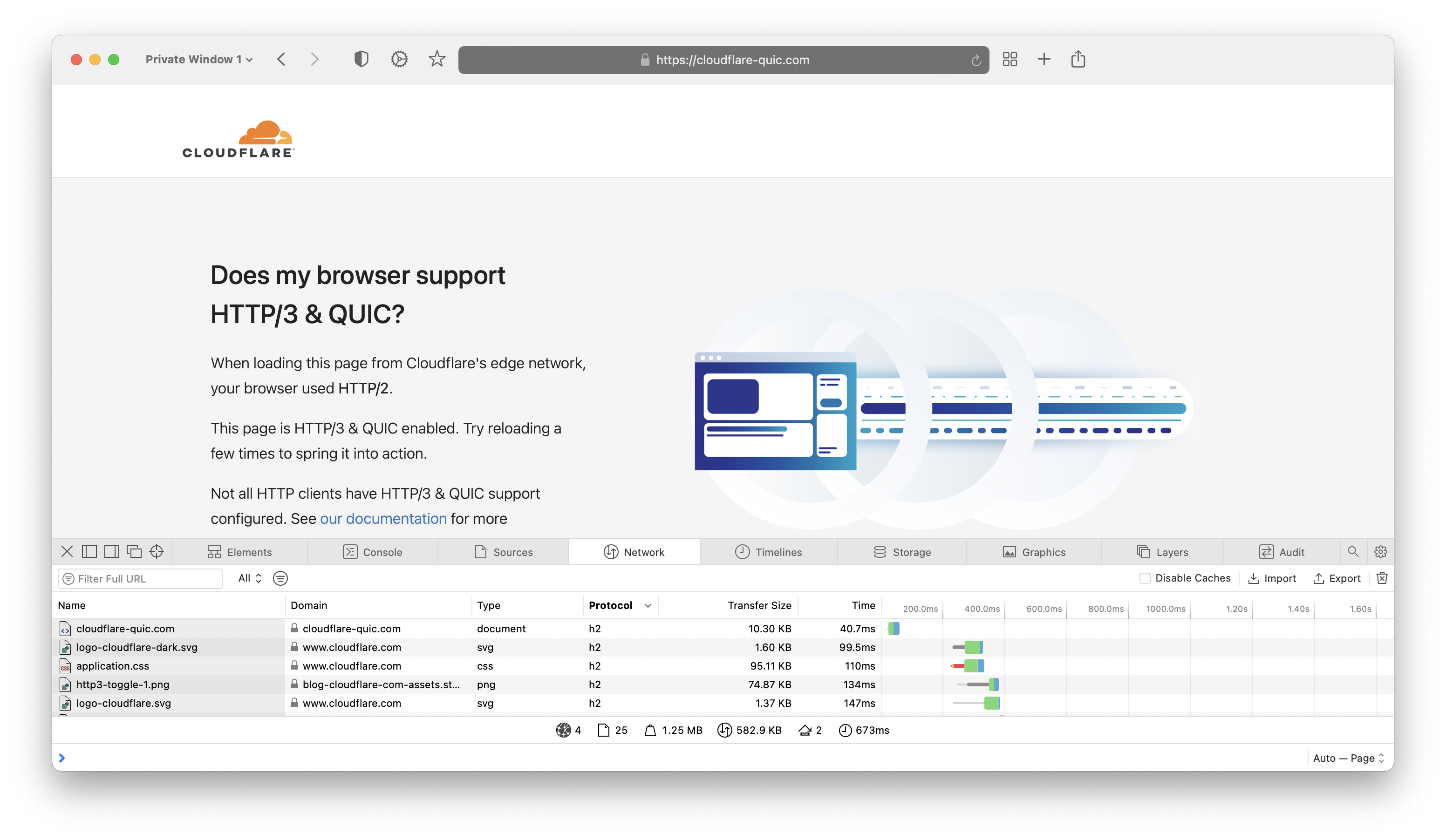Export network data with Export button
This screenshot has height=840, width=1446.
[1337, 578]
